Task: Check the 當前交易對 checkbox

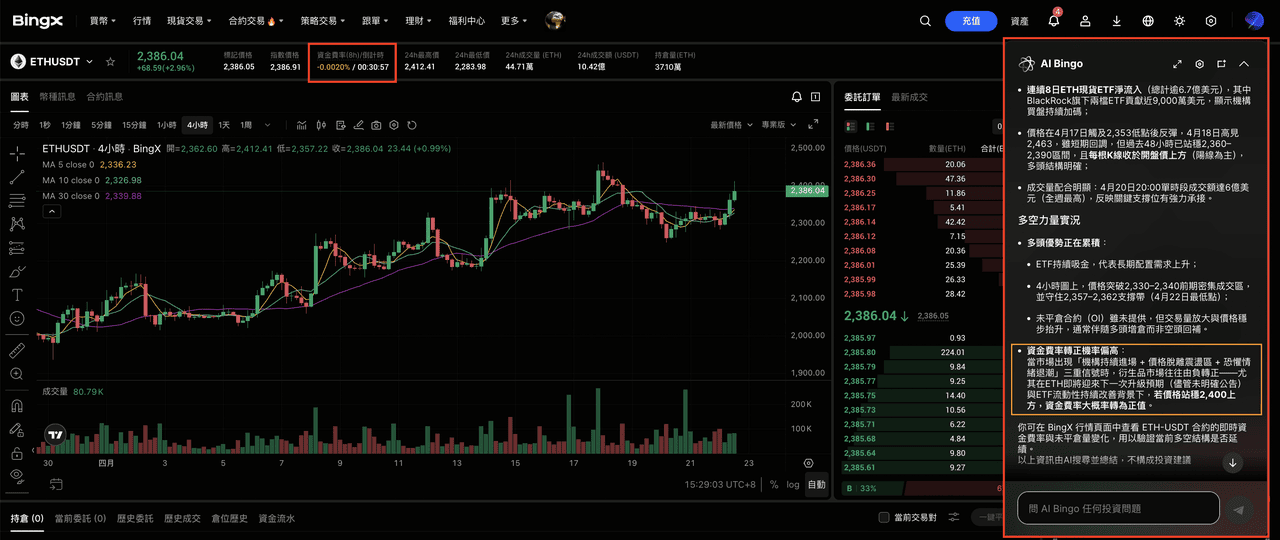Action: (883, 518)
